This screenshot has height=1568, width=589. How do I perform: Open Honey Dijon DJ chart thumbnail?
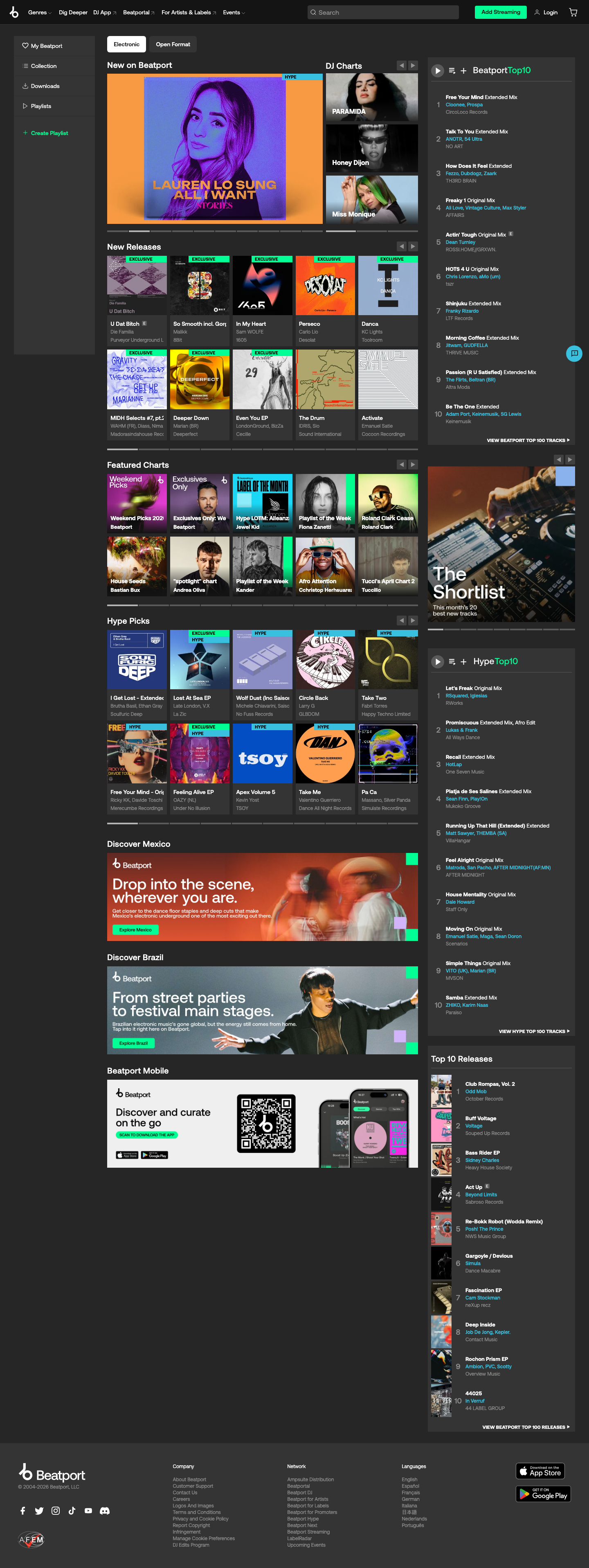pyautogui.click(x=372, y=149)
